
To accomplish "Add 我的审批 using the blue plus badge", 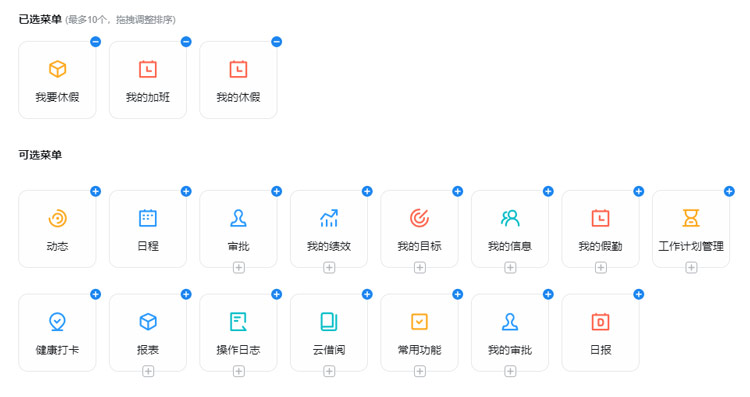I will tap(548, 294).
